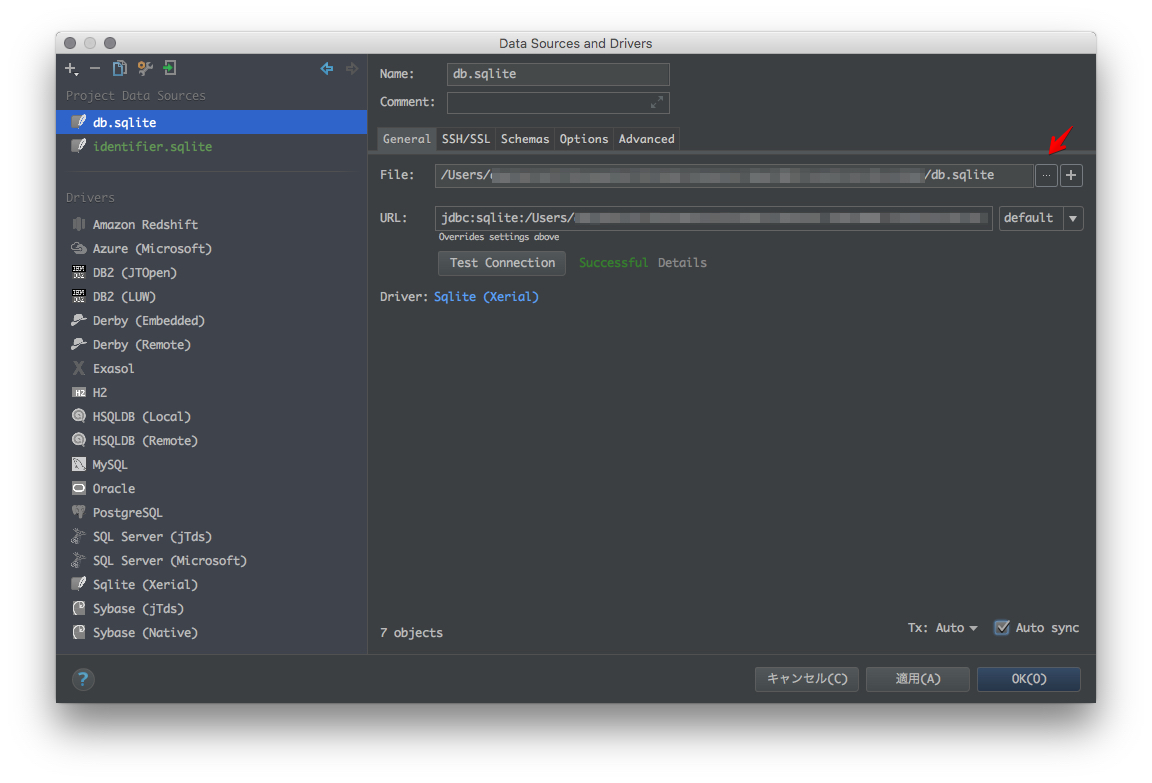
Task: Click the キャンセル(C) cancel button
Action: [x=807, y=679]
